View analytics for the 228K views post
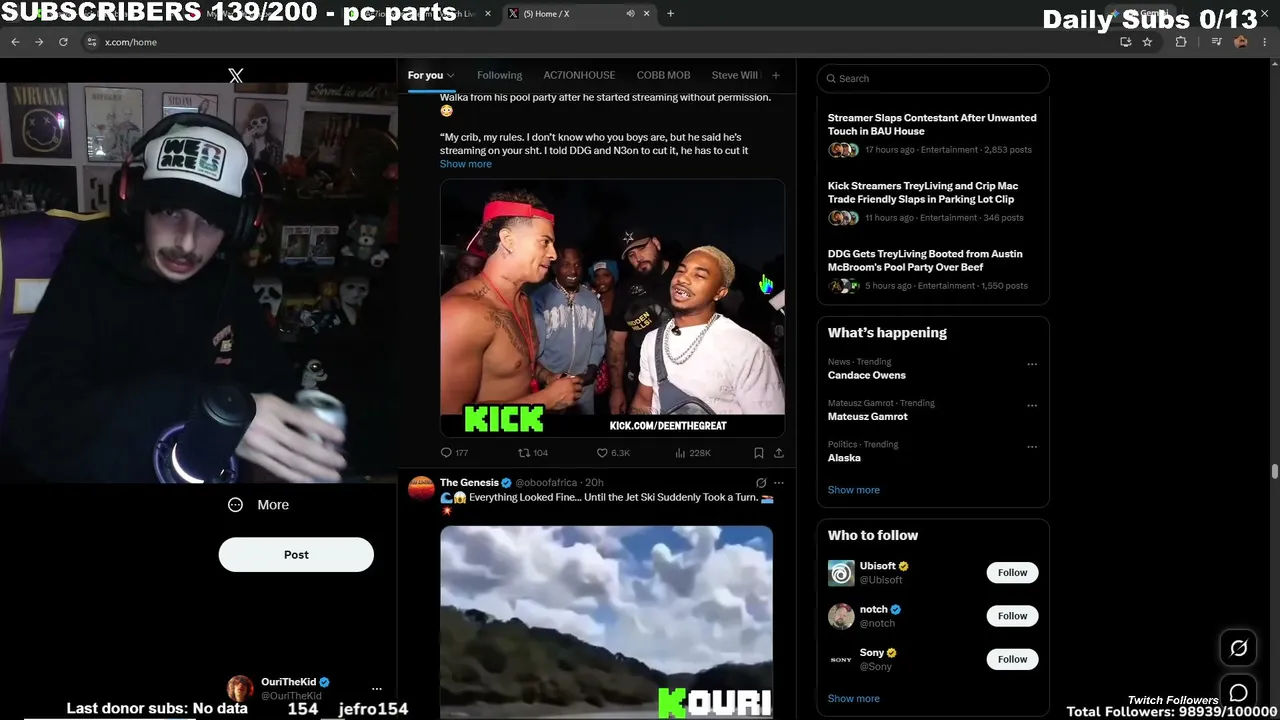 click(693, 453)
